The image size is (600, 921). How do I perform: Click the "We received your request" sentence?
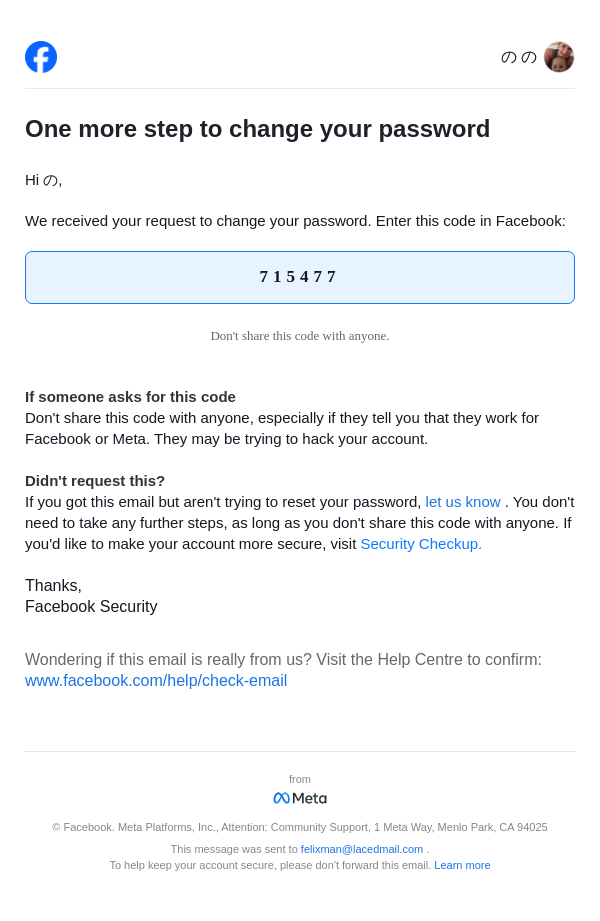click(295, 221)
